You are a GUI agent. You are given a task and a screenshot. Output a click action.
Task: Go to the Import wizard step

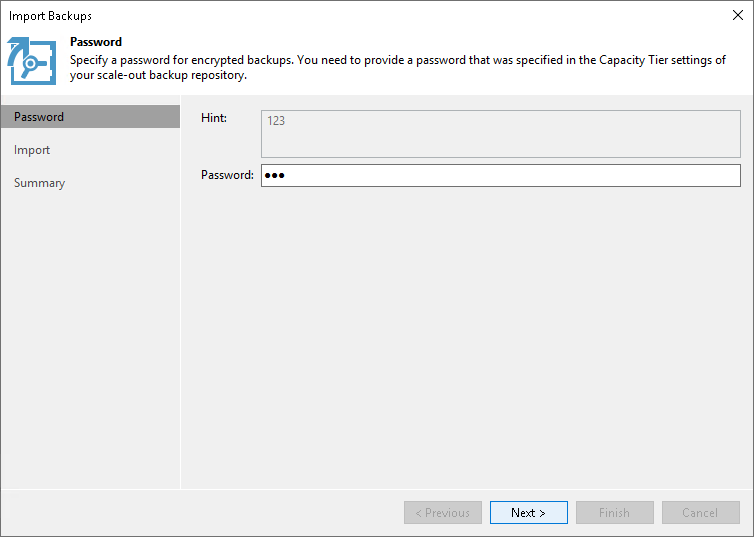(x=32, y=150)
